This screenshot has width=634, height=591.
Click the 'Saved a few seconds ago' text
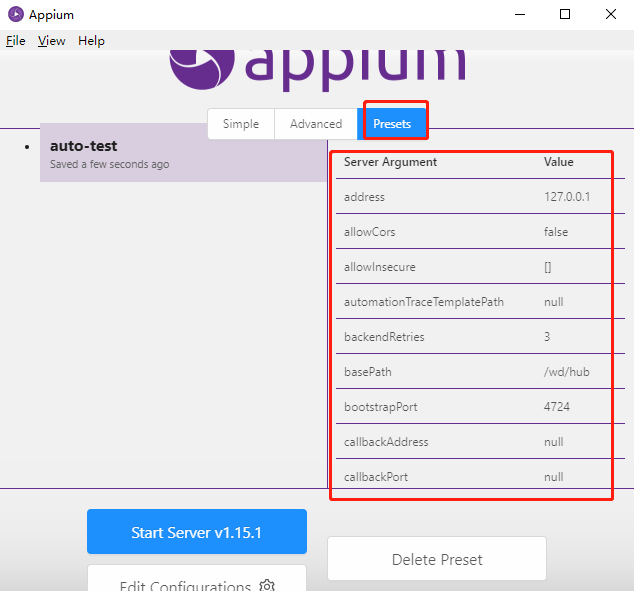pos(110,164)
